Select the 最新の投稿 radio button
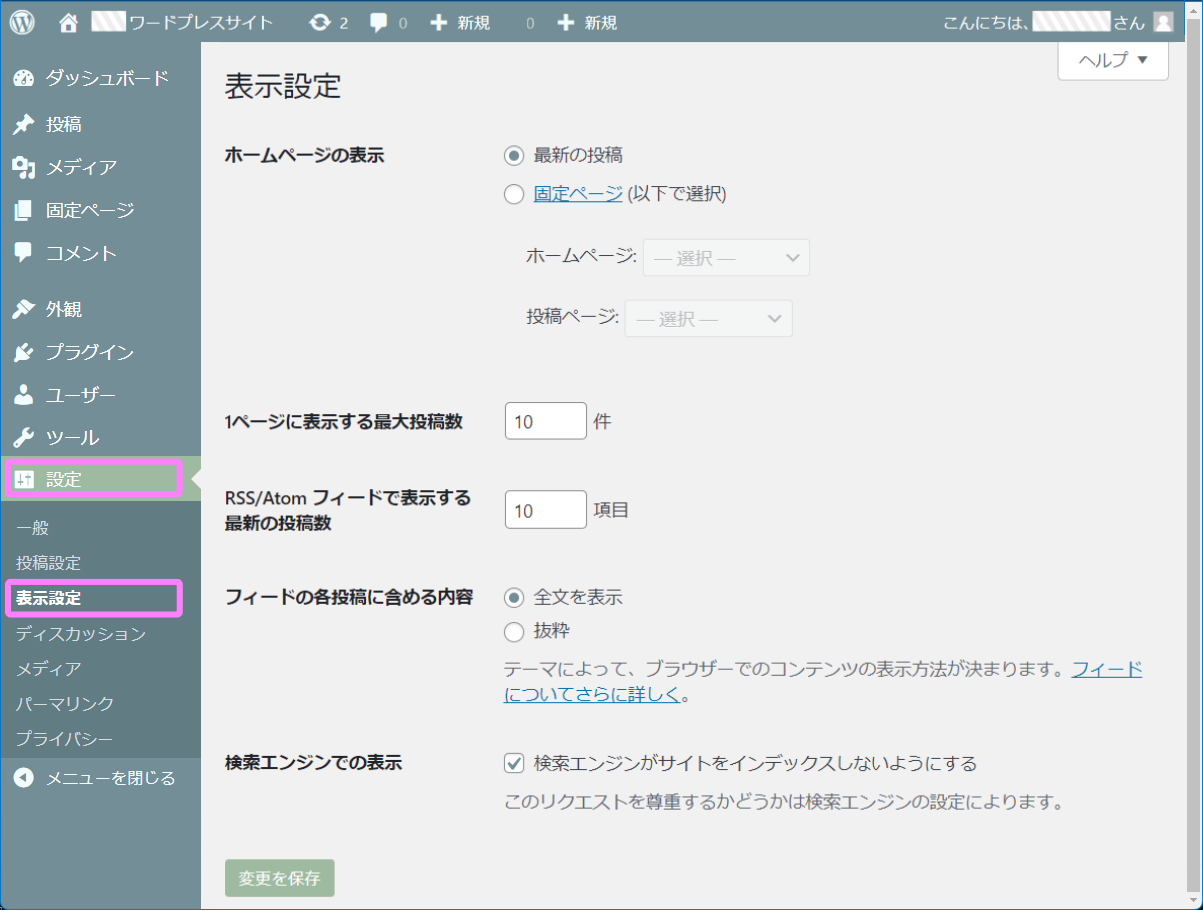 513,155
